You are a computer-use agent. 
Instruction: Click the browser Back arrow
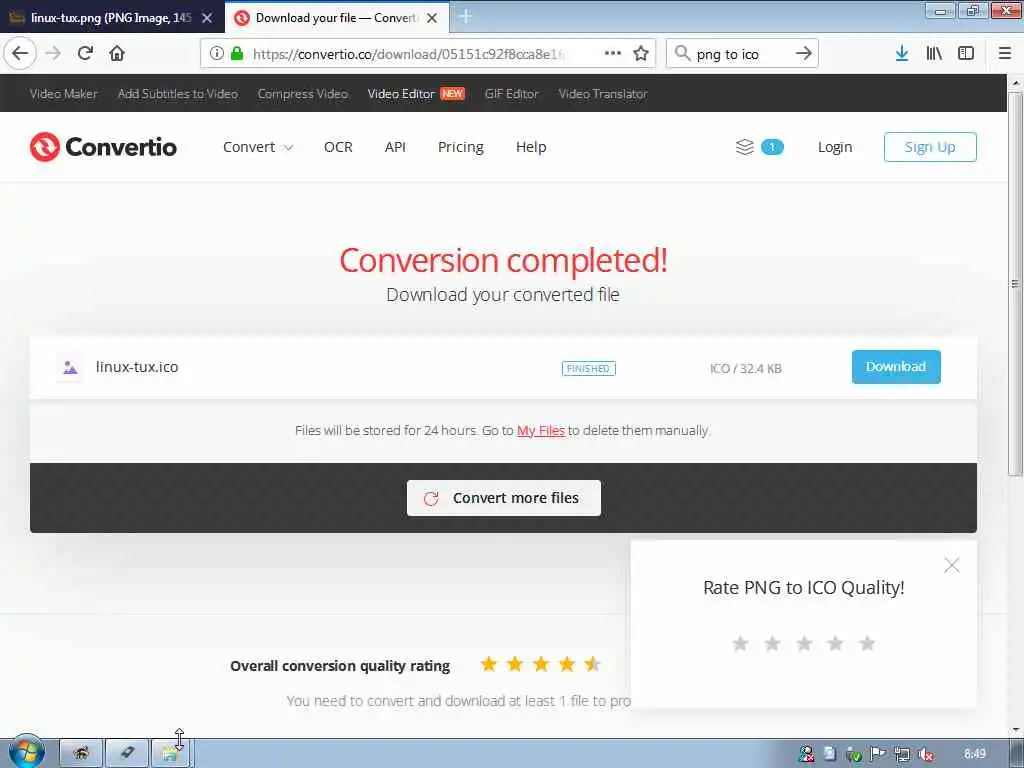tap(20, 54)
